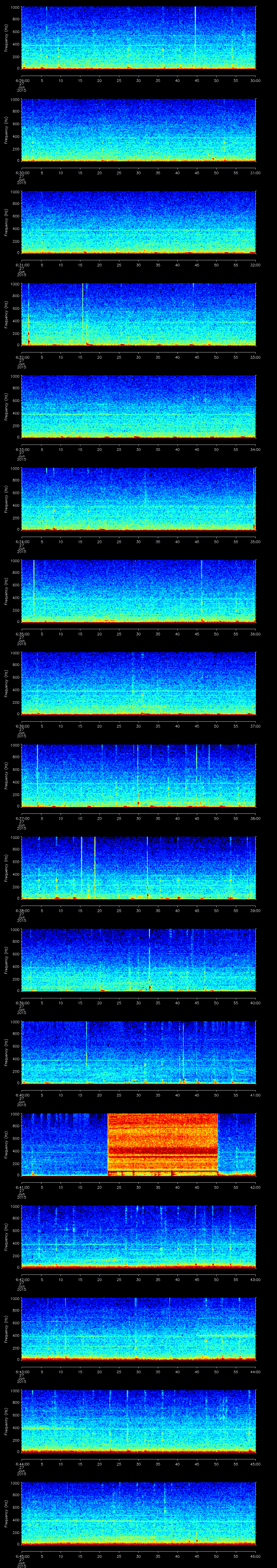Click the 6:36 spectrogram plot

[138, 683]
